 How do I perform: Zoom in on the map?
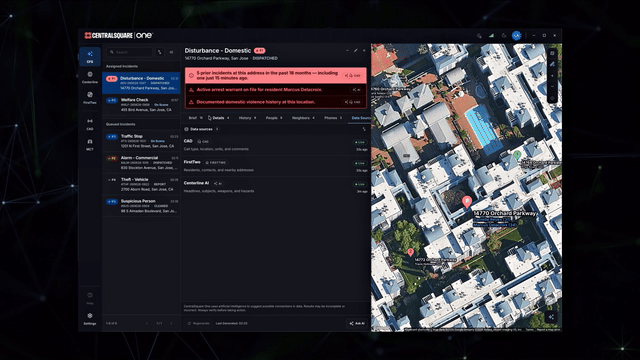(552, 76)
